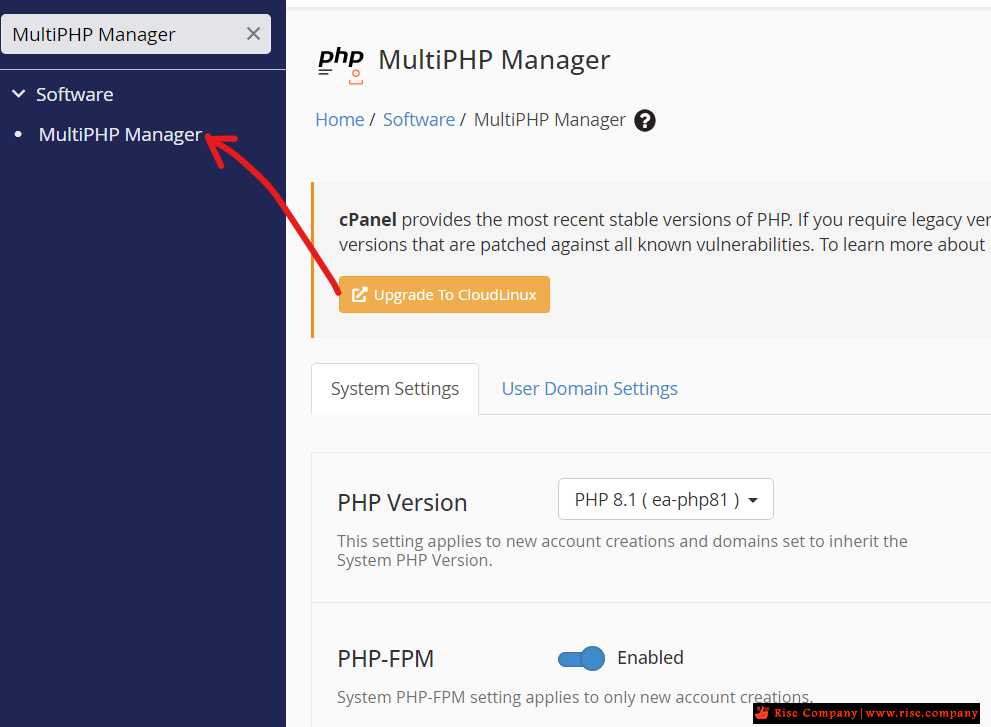Click the Software section label in sidebar

75,94
